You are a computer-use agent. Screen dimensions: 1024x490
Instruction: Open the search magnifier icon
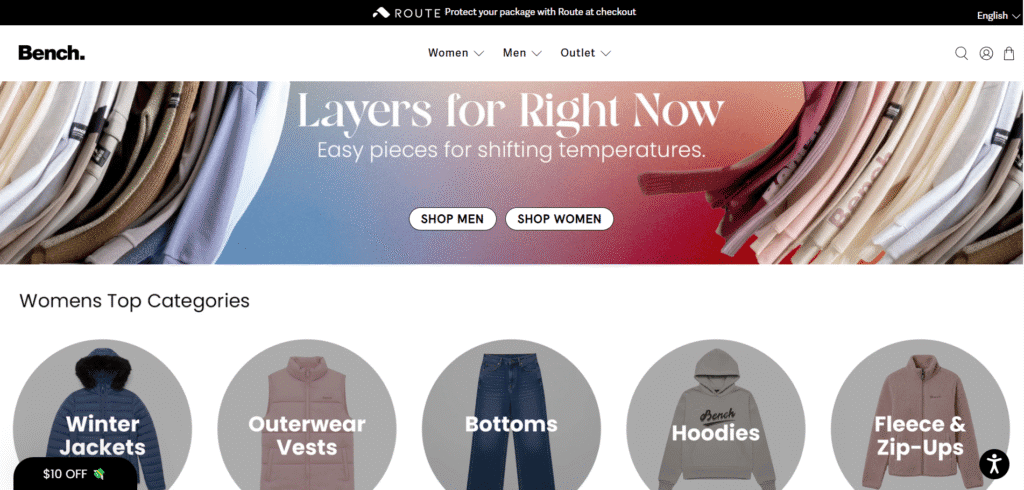[961, 54]
